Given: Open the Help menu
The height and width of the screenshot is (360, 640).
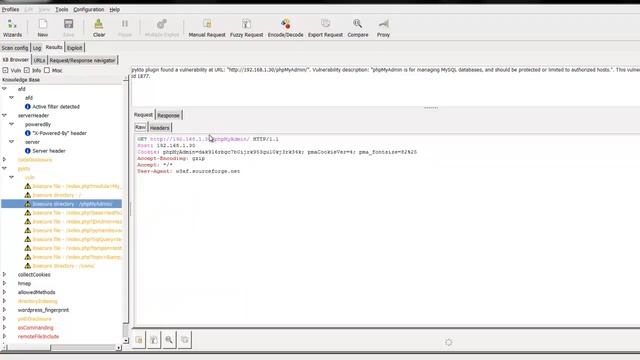Looking at the screenshot, I should tap(114, 9).
